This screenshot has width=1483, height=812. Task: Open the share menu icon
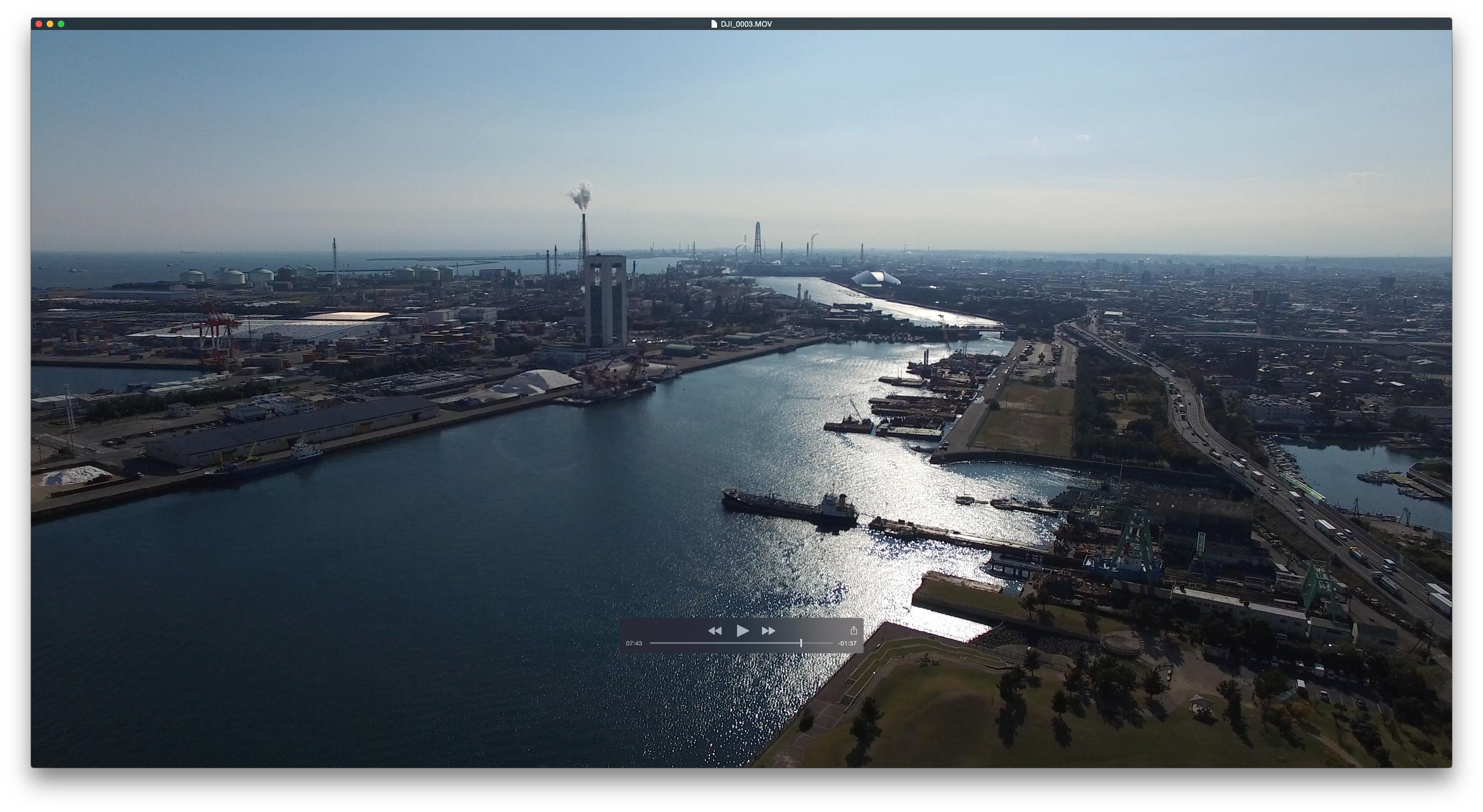[x=853, y=631]
